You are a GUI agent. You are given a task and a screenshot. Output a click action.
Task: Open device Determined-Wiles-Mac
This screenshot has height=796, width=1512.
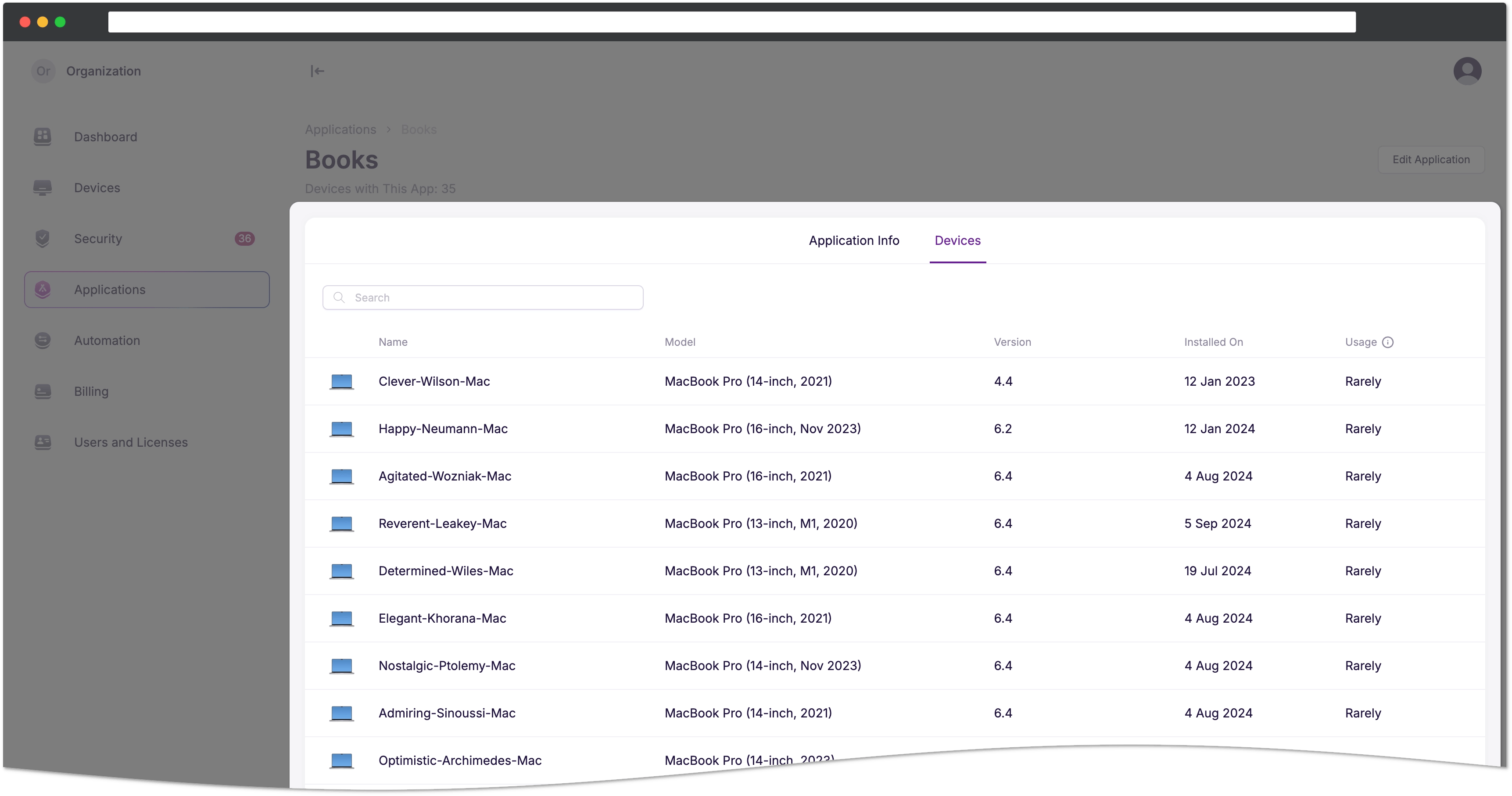445,571
